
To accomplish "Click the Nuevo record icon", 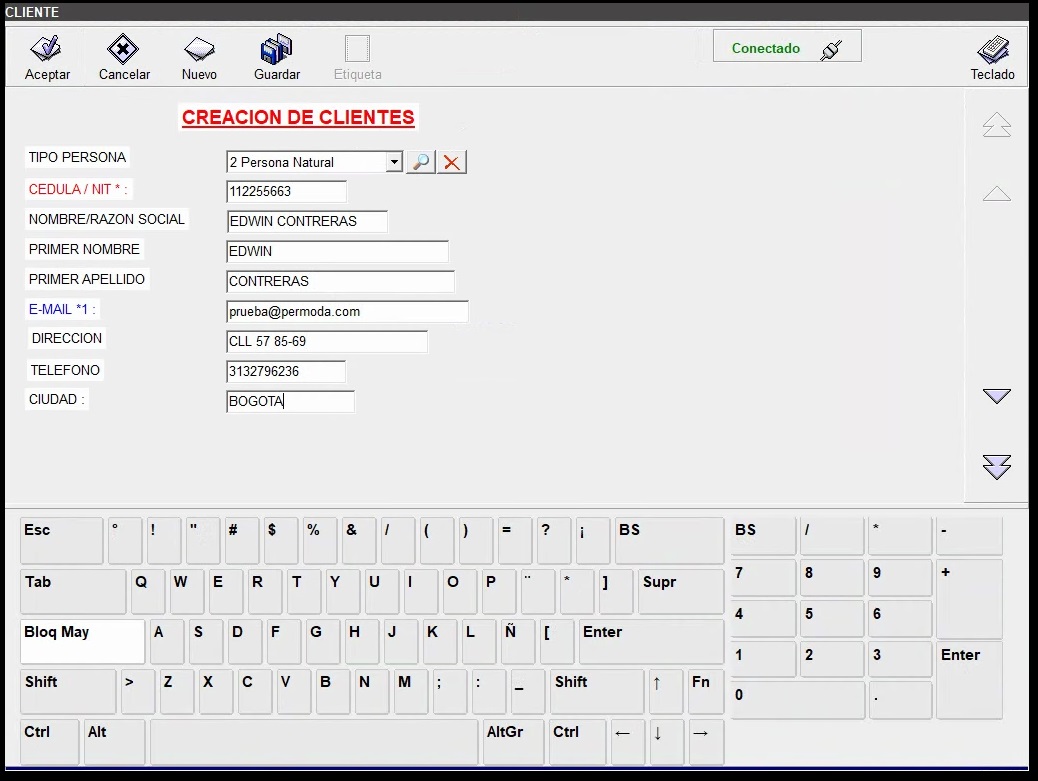I will pos(199,50).
